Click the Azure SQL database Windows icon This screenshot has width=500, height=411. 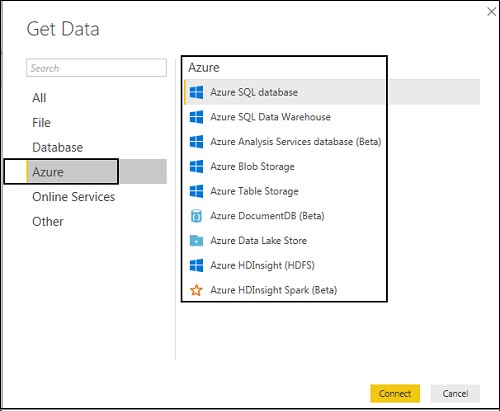[x=196, y=92]
